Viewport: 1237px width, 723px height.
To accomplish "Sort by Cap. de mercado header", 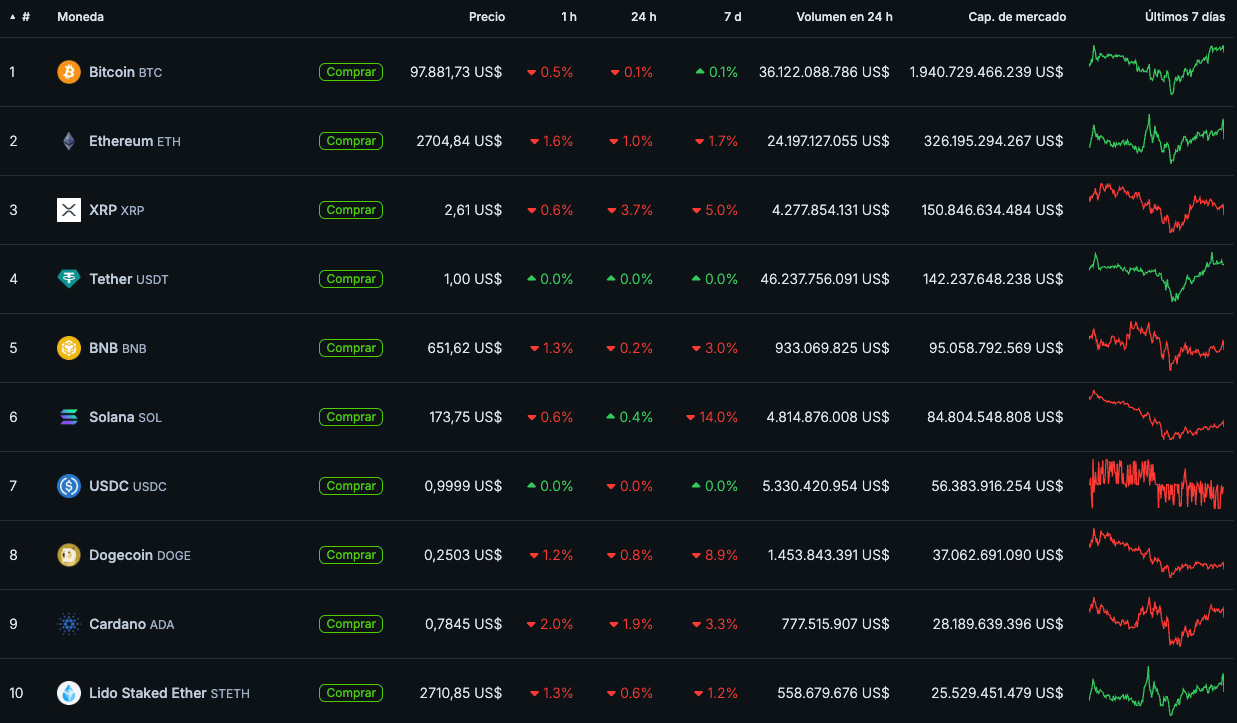I will (1017, 17).
